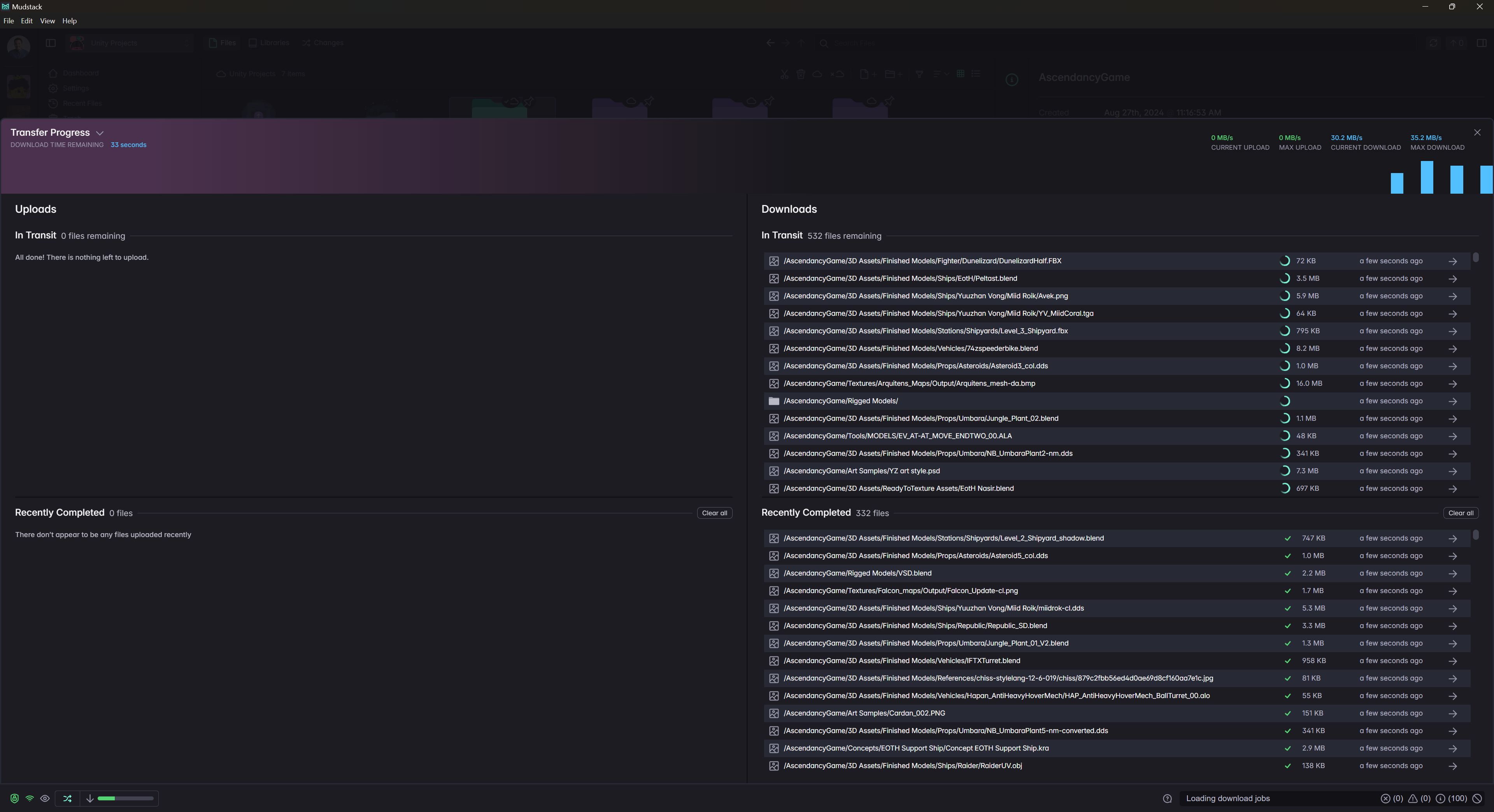Clear all recently completed downloads
The height and width of the screenshot is (812, 1494).
(1461, 513)
